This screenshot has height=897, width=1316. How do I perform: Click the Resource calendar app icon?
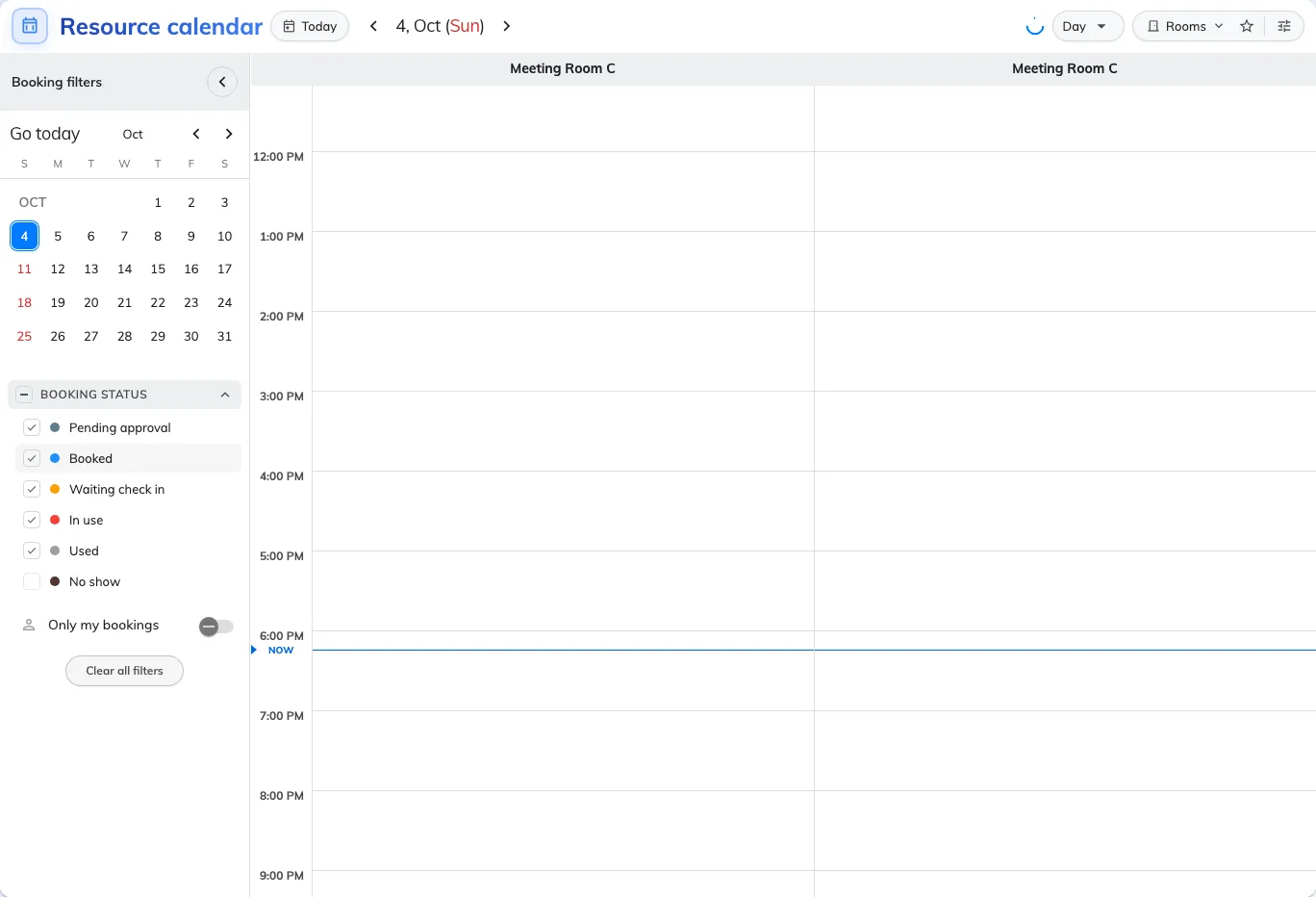point(30,26)
